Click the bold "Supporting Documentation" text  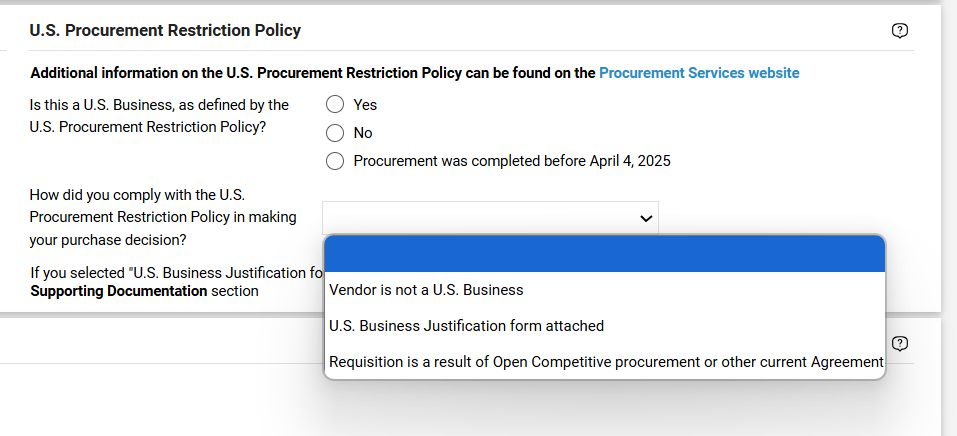coord(119,291)
